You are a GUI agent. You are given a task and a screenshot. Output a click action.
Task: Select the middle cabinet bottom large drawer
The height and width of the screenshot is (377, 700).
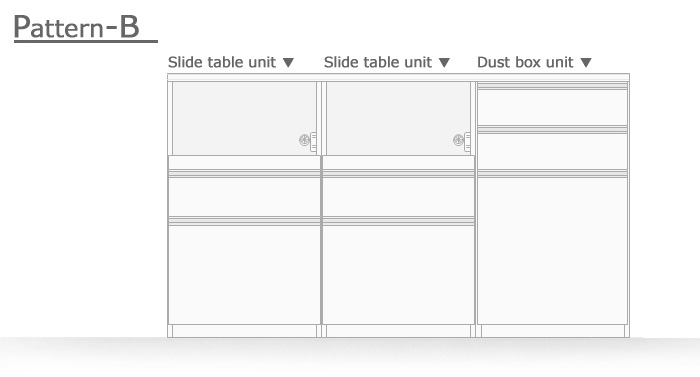(x=398, y=275)
